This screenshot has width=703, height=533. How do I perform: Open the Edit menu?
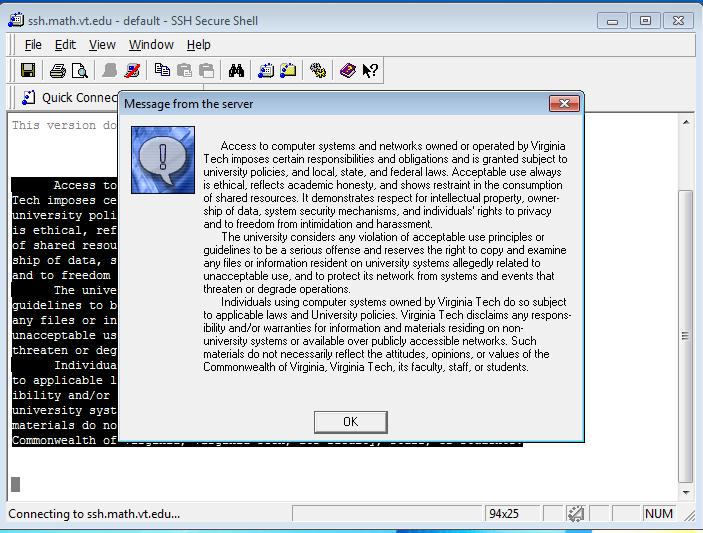[x=65, y=45]
